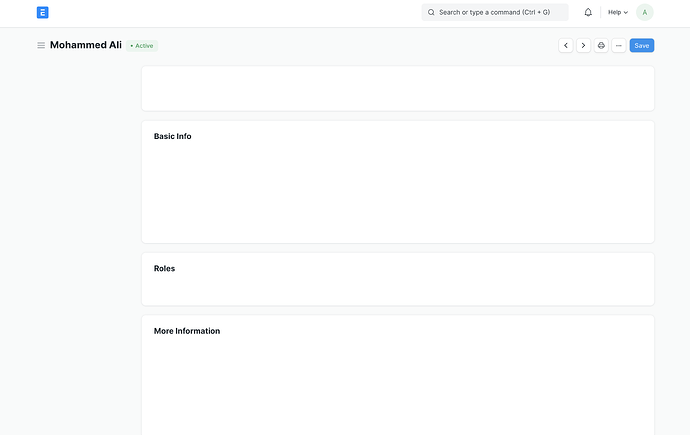Toggle the sidebar with hamburger icon
The width and height of the screenshot is (690, 435).
[41, 46]
